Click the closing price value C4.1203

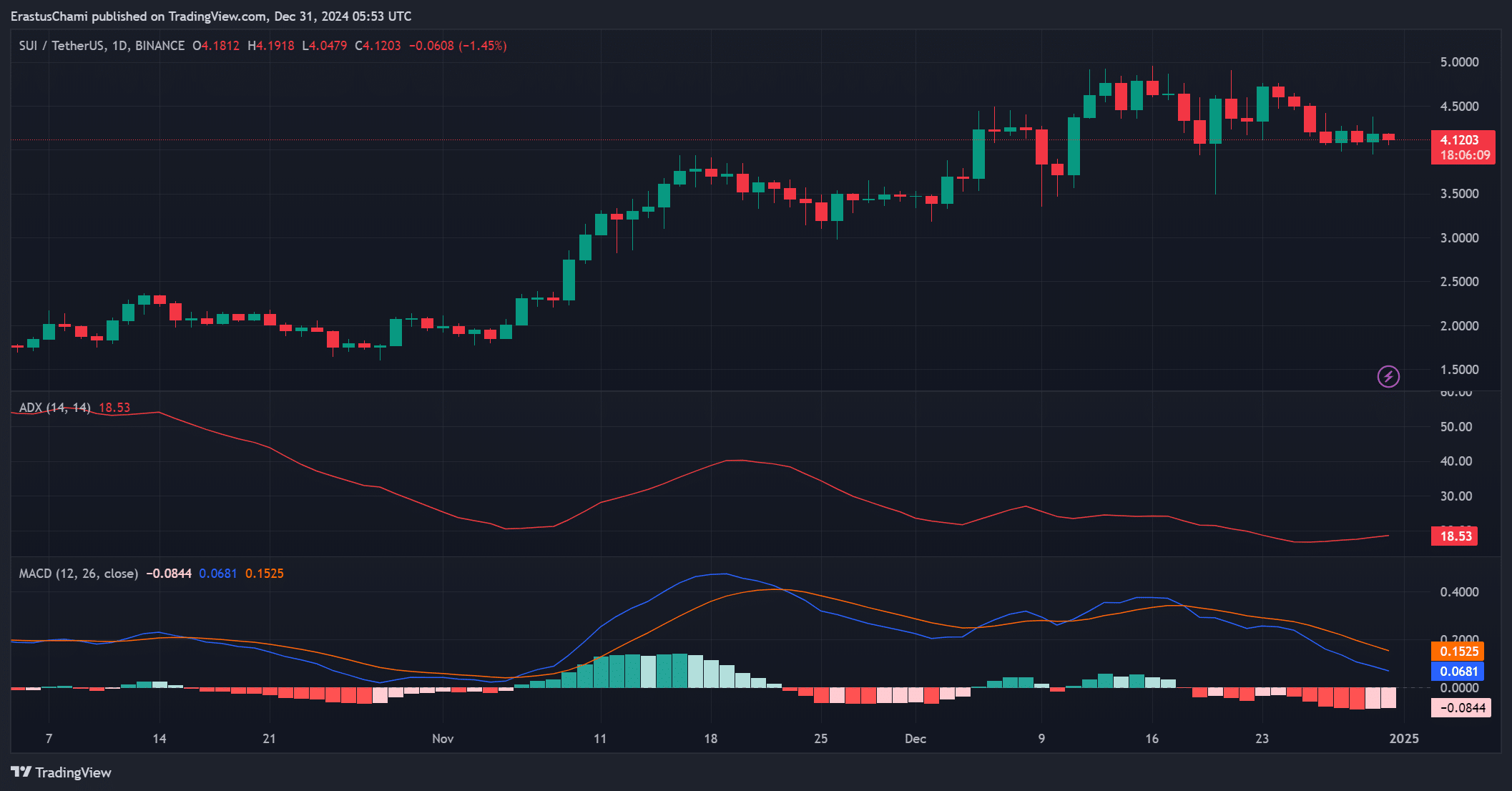pyautogui.click(x=378, y=46)
